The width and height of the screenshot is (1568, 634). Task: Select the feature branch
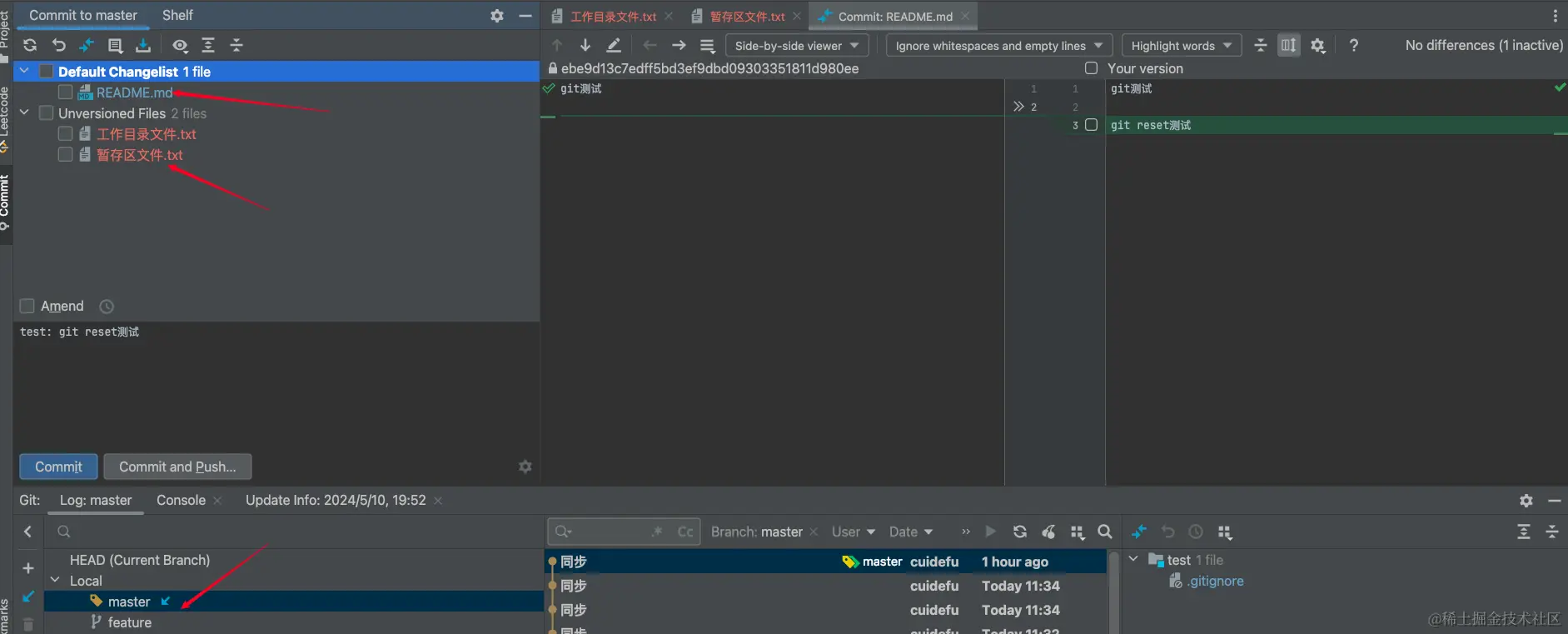coord(130,622)
